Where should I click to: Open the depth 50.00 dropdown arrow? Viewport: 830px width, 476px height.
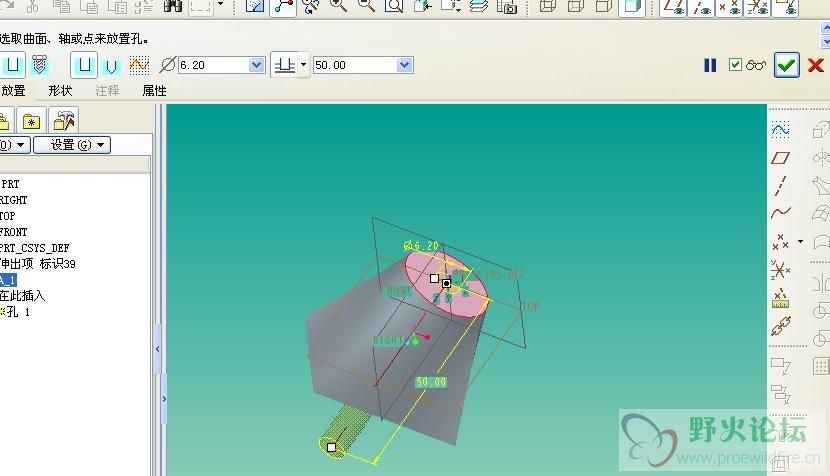point(404,65)
